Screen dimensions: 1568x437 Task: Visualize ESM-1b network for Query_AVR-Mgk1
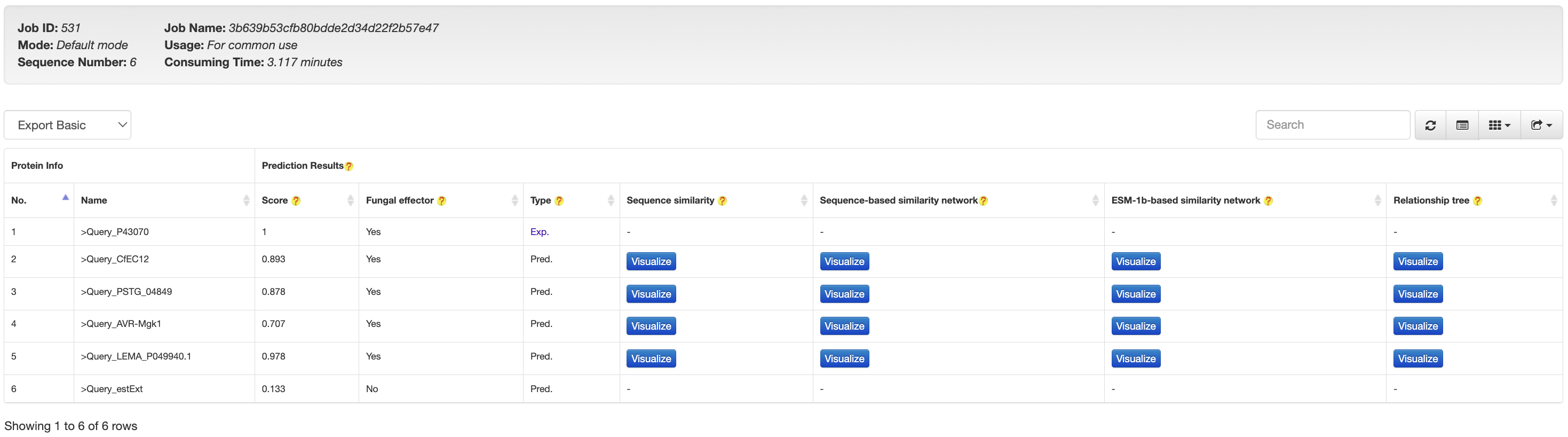[x=1135, y=326]
